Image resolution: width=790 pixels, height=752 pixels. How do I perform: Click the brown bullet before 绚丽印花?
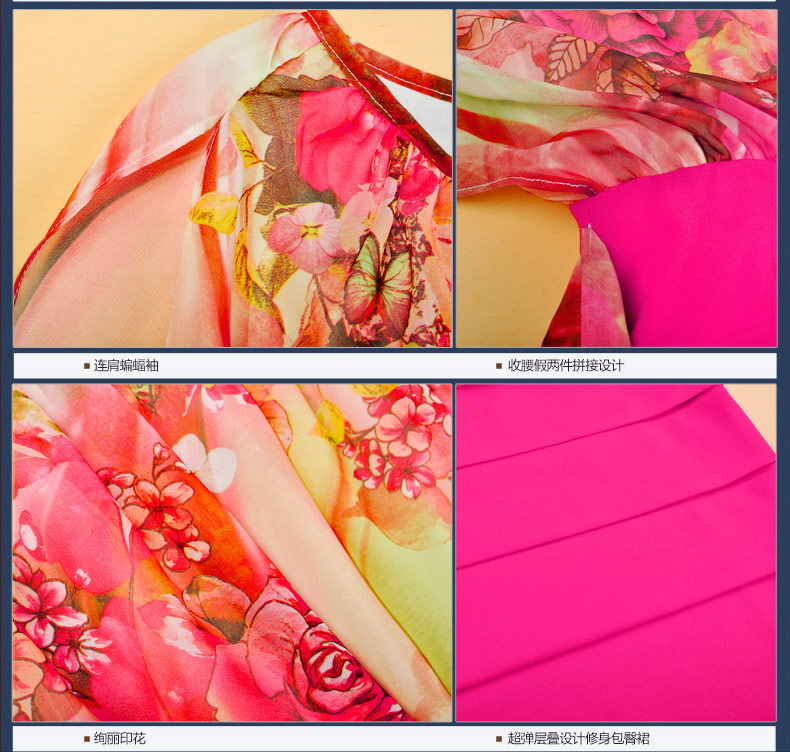click(87, 739)
